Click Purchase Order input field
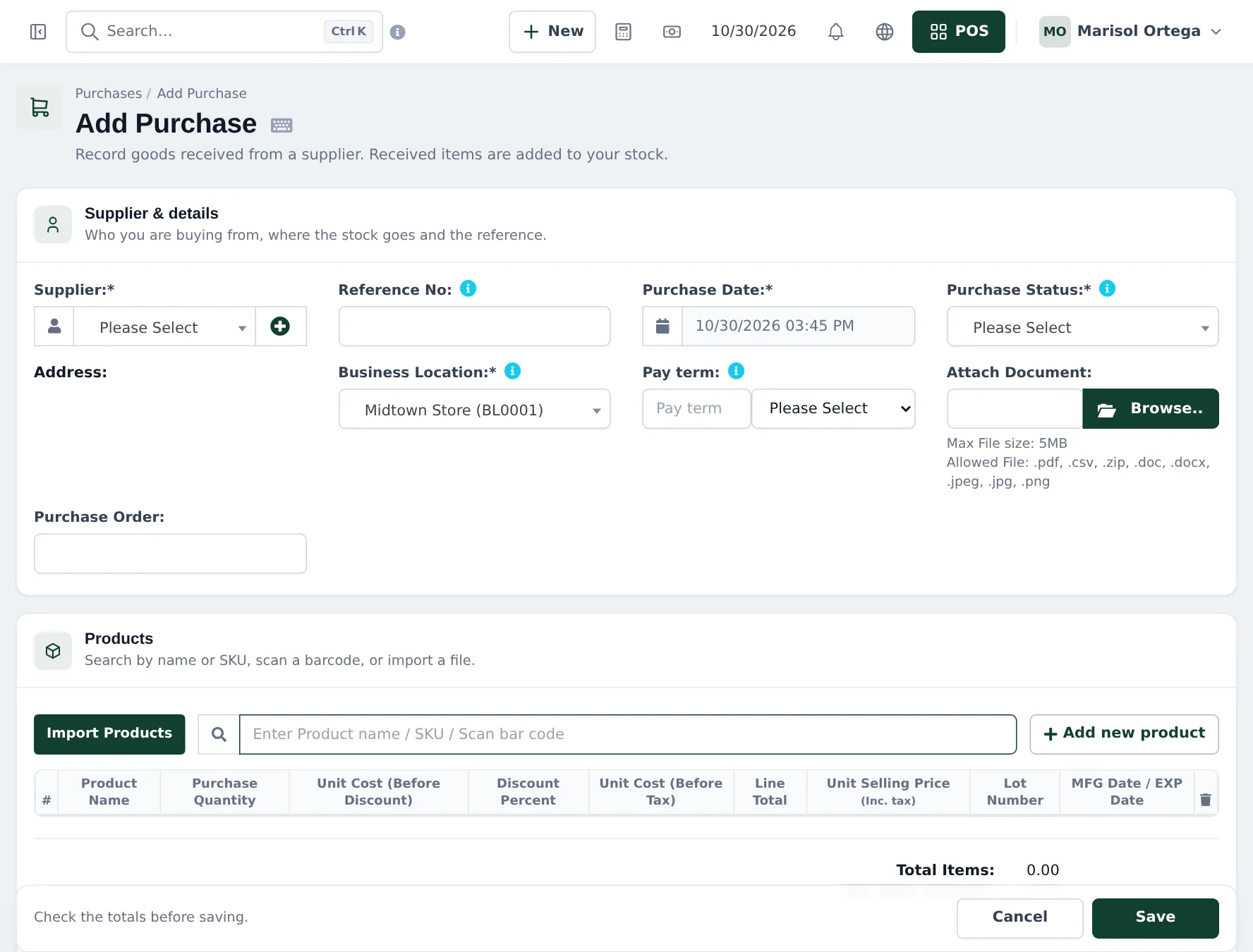 170,554
